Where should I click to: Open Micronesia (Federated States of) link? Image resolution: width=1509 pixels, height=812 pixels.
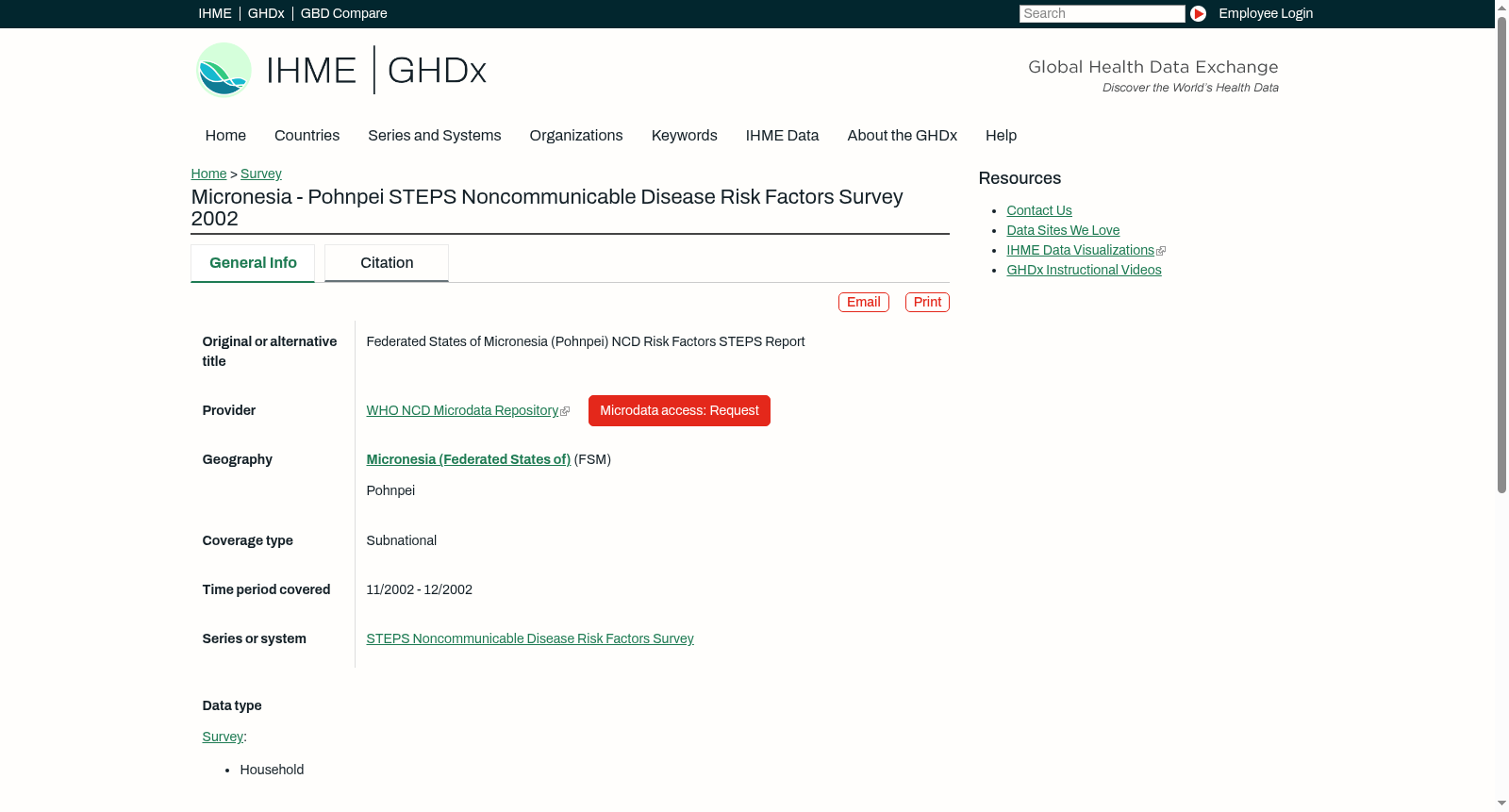click(x=469, y=459)
